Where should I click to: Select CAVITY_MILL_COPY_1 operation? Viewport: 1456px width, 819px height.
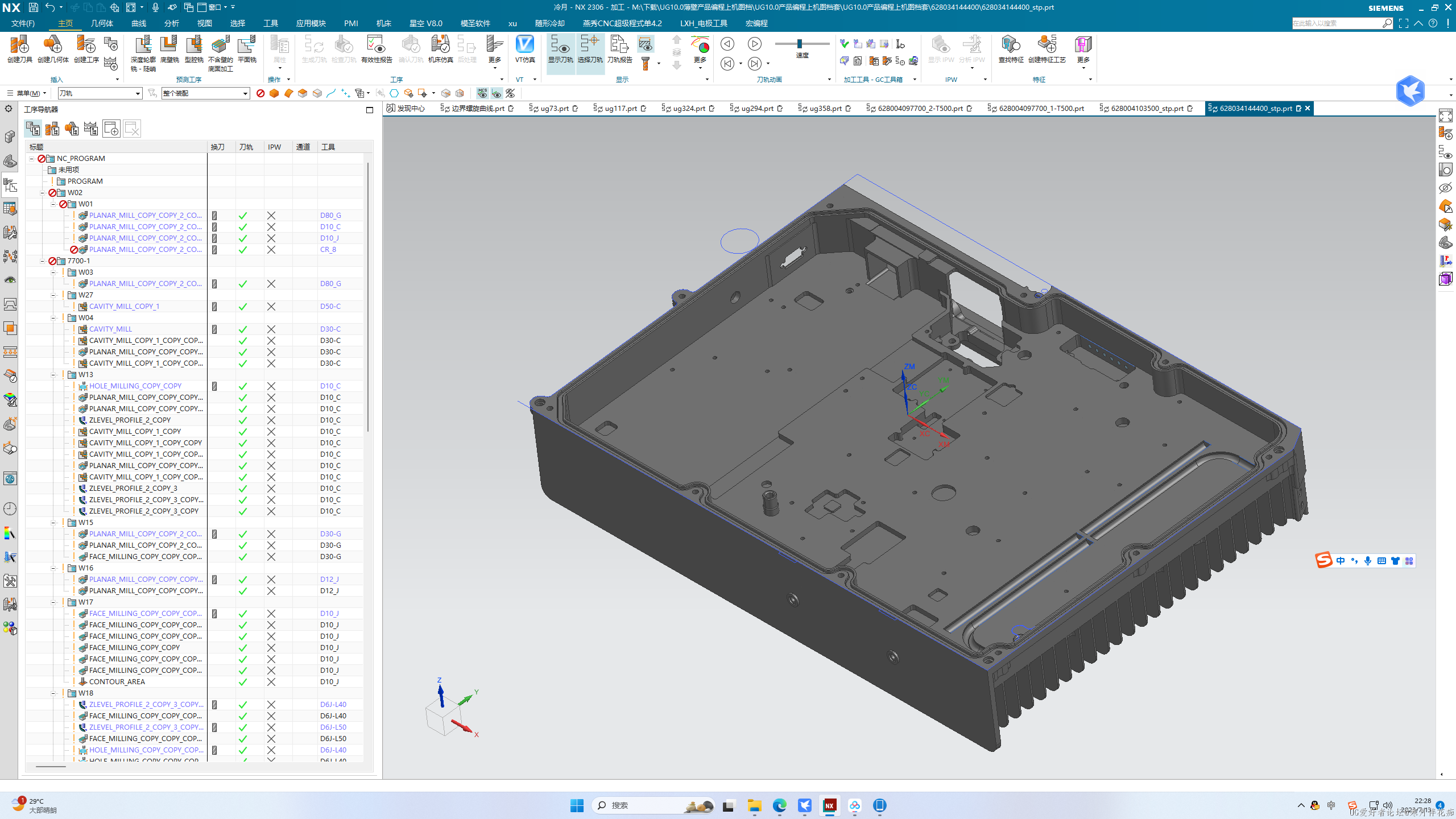point(124,307)
